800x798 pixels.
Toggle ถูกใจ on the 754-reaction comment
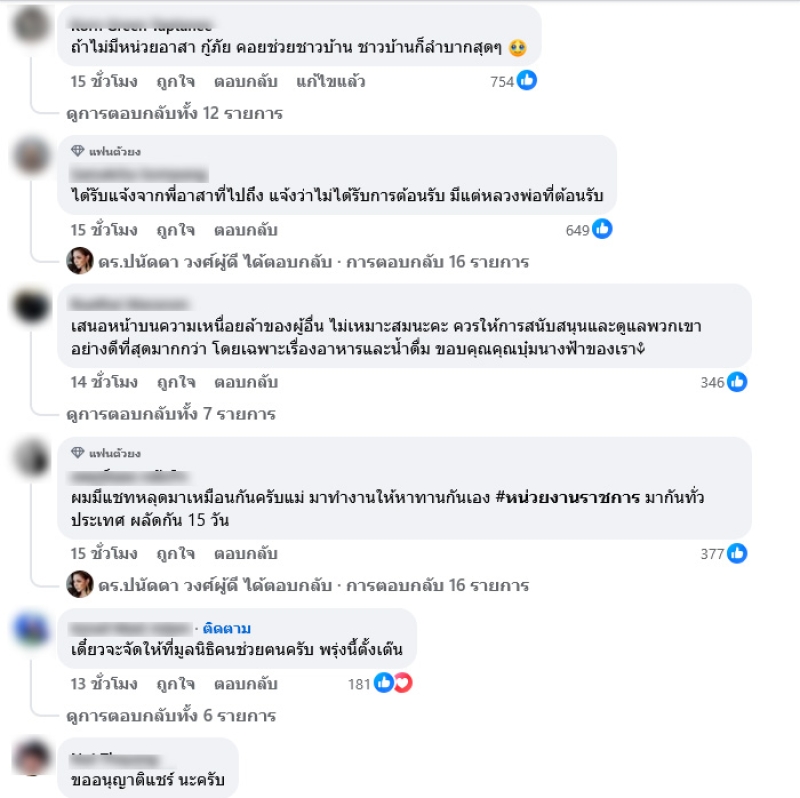coord(176,82)
